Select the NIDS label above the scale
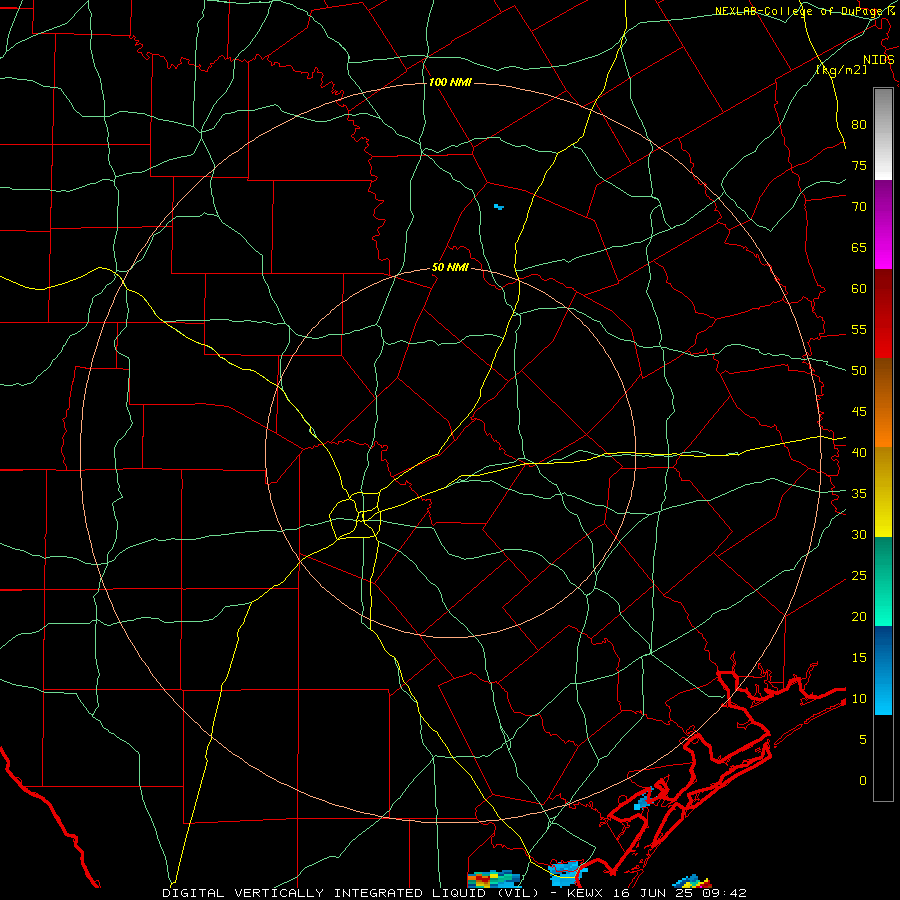Viewport: 900px width, 900px height. click(878, 60)
